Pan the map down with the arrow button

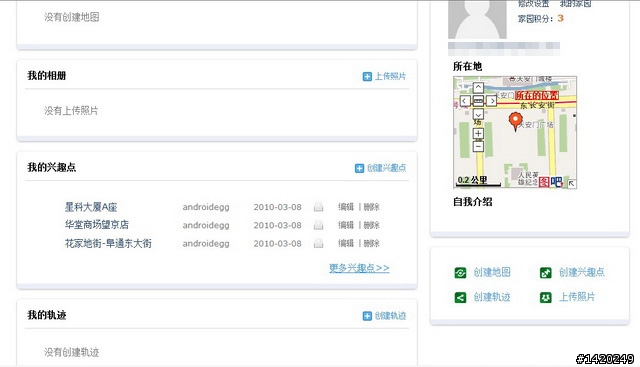pos(478,114)
